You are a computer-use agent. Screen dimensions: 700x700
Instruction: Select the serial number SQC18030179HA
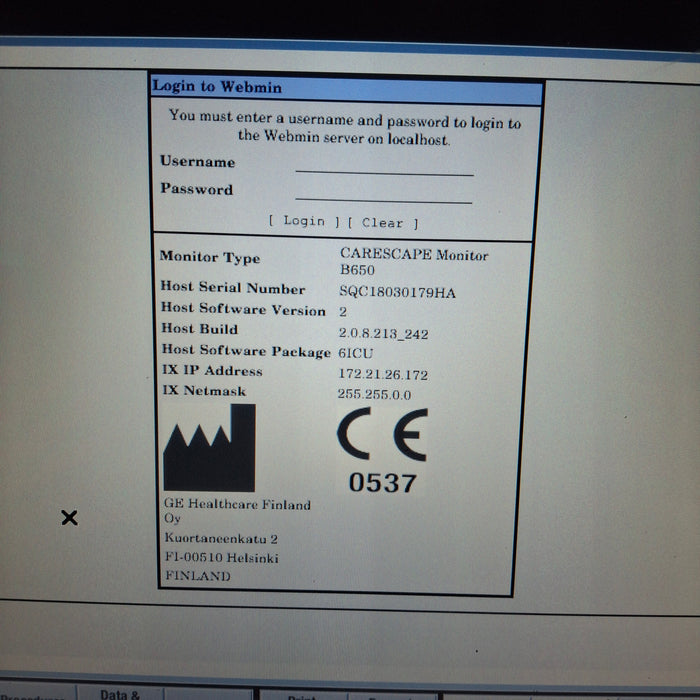tap(397, 291)
